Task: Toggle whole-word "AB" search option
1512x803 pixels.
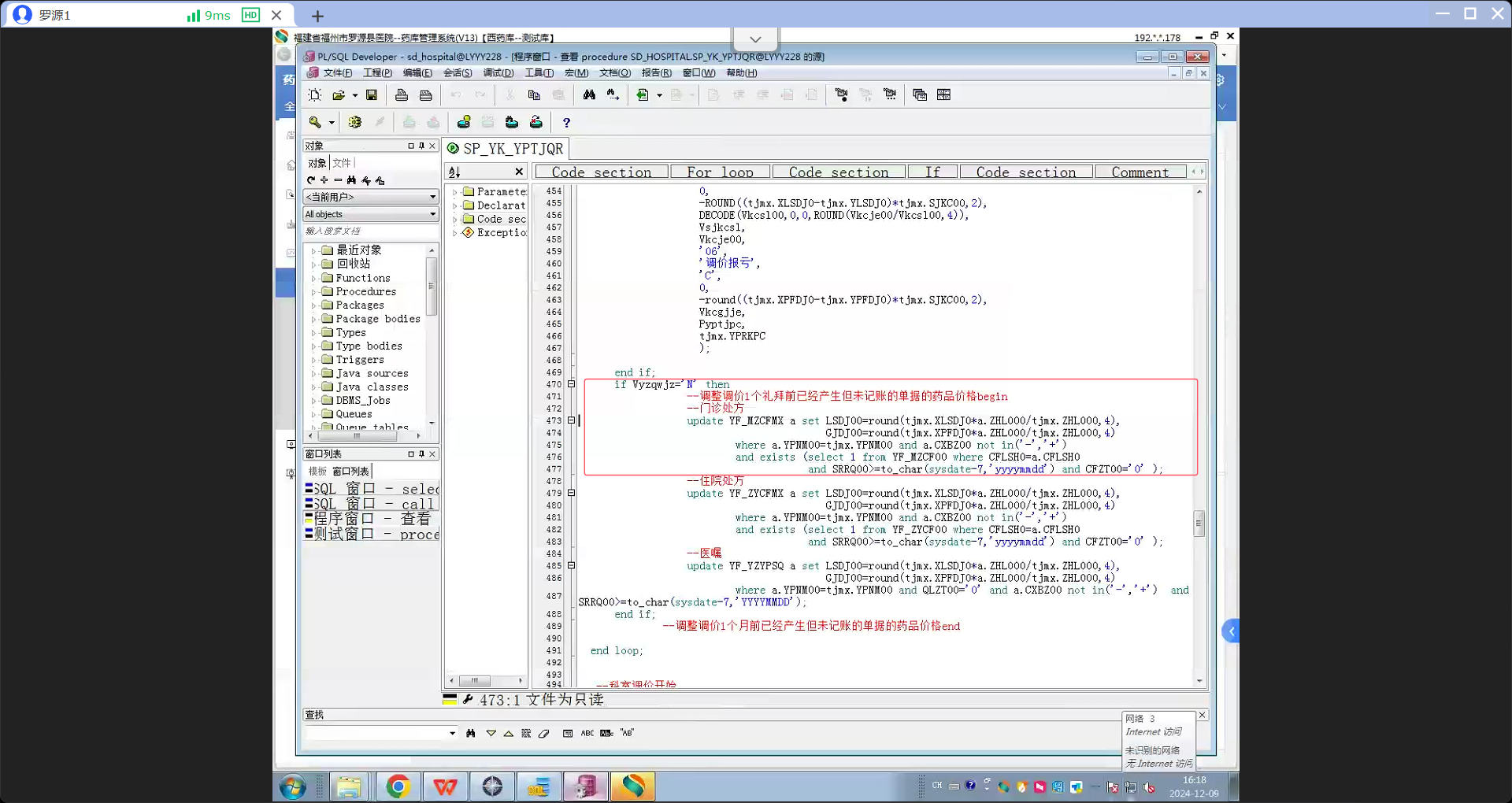Action: pyautogui.click(x=627, y=734)
